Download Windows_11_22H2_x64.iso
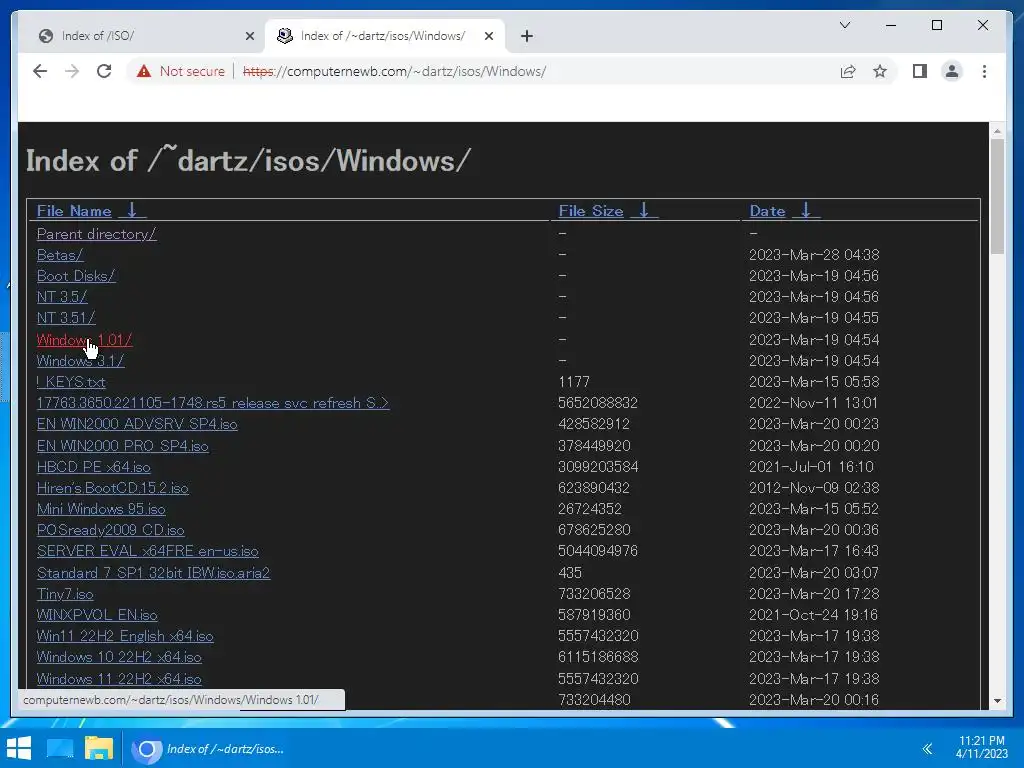 point(120,679)
